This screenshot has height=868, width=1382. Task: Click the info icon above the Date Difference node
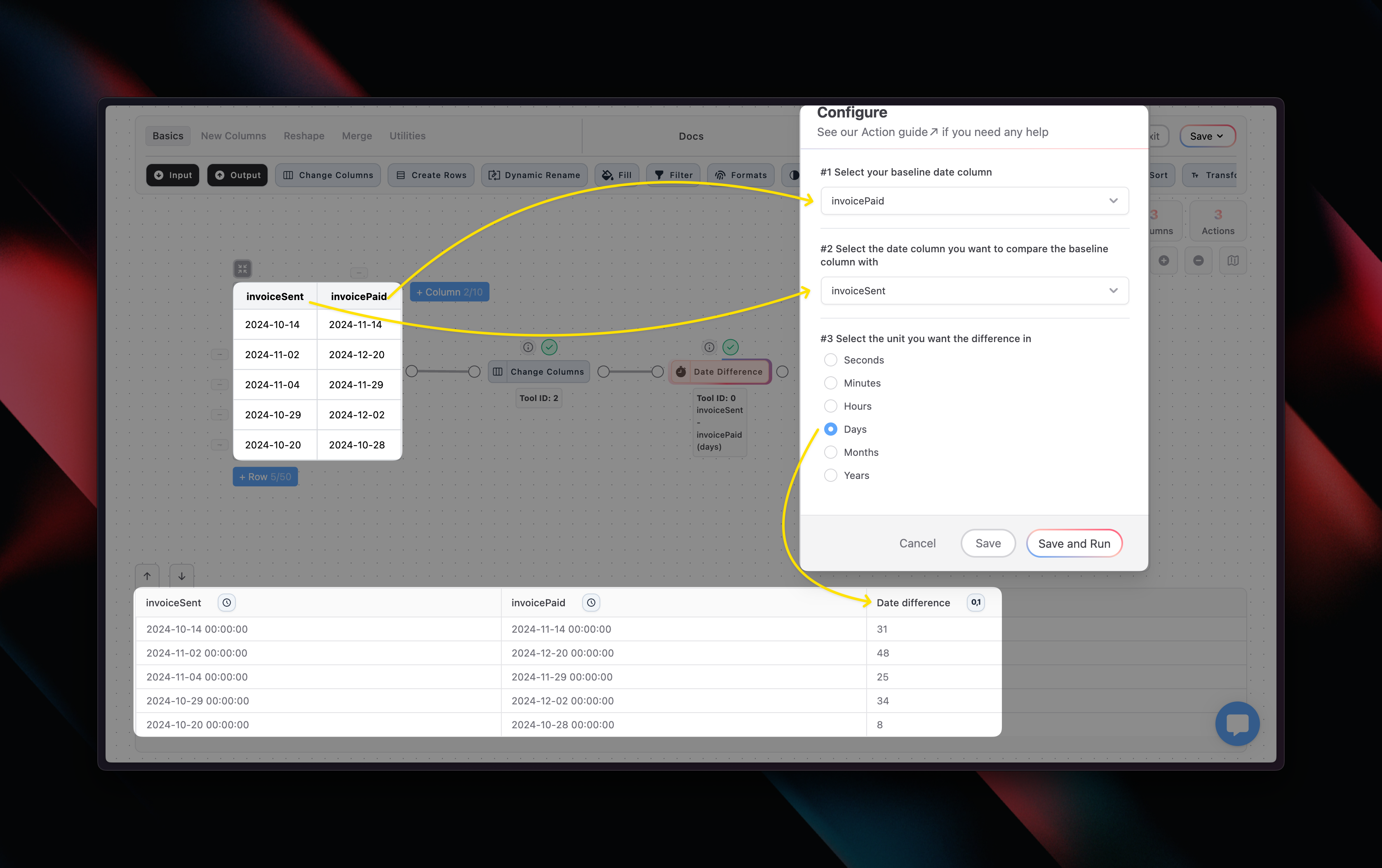coord(710,347)
